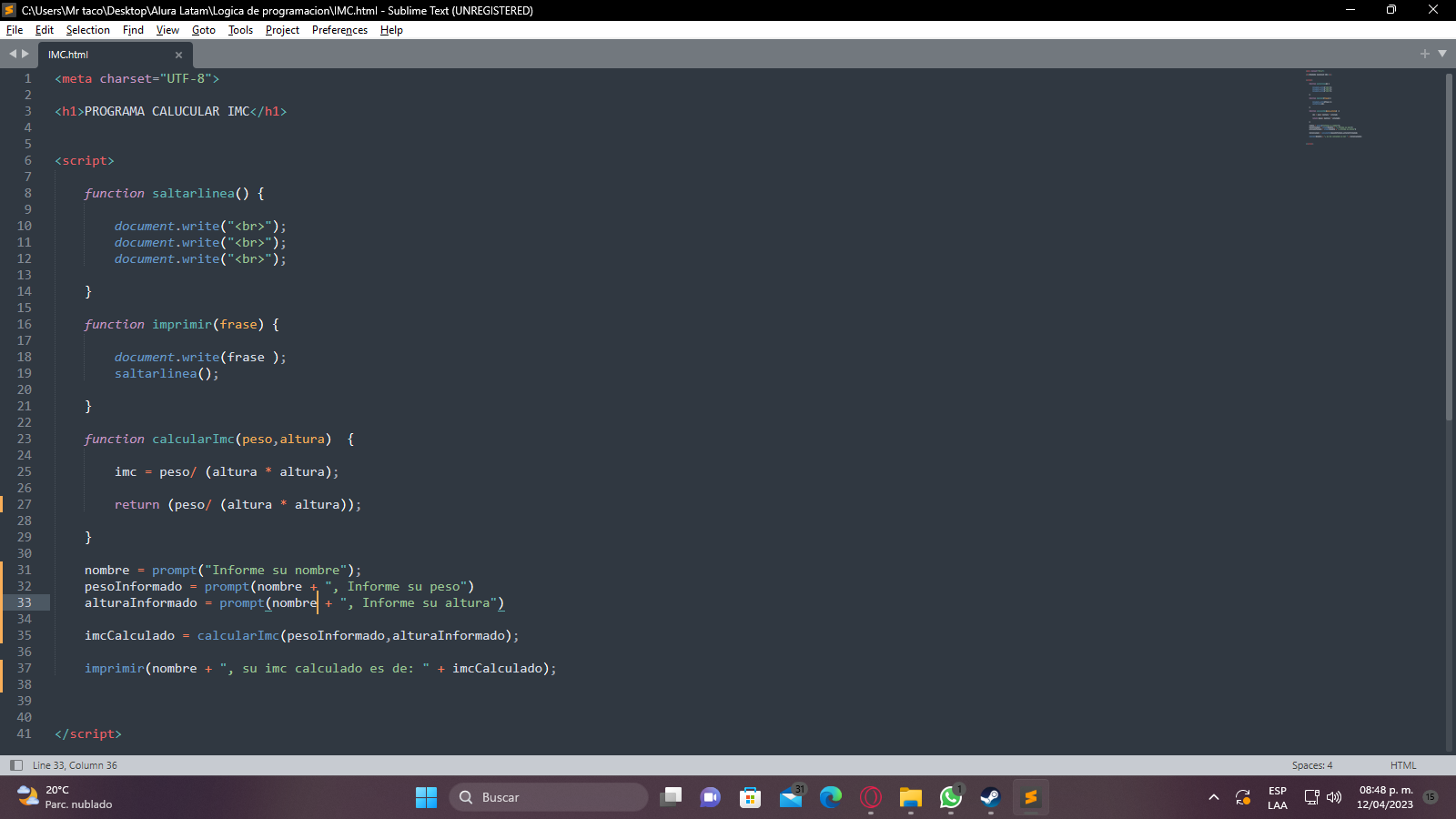Open network settings tray icon
The height and width of the screenshot is (819, 1456).
[x=1311, y=797]
